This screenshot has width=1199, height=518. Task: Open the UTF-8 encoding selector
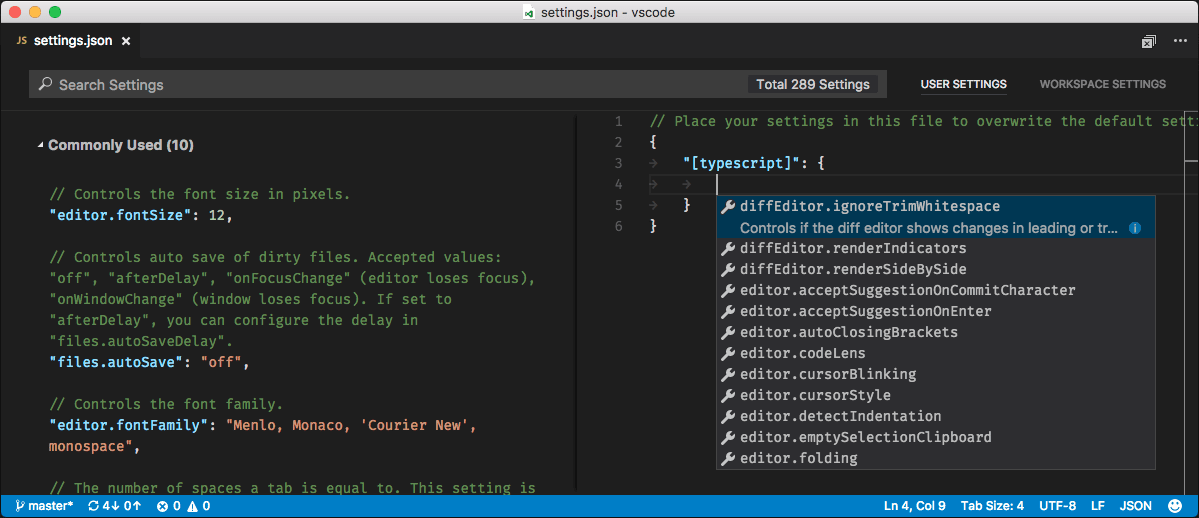click(1057, 506)
